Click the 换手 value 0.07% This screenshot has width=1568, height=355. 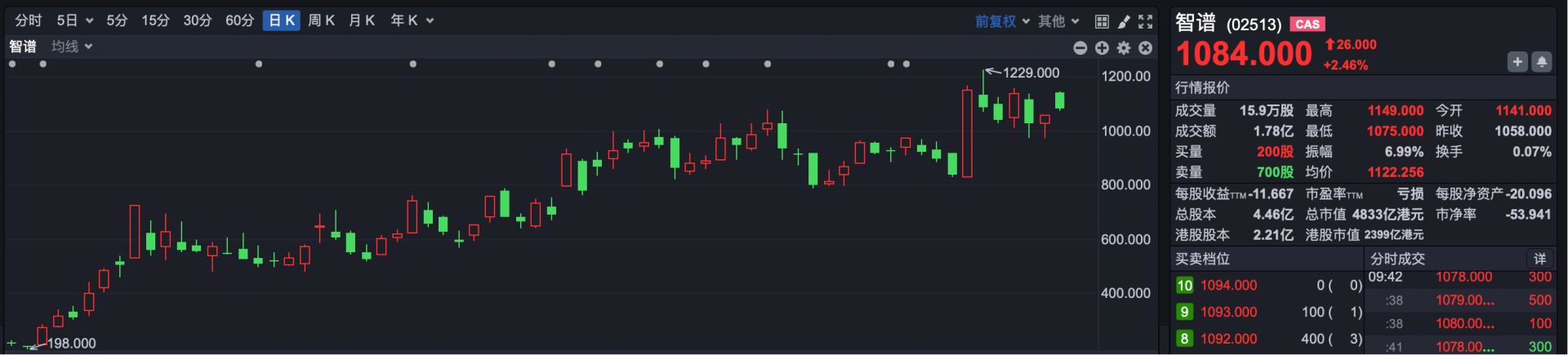pyautogui.click(x=1532, y=152)
